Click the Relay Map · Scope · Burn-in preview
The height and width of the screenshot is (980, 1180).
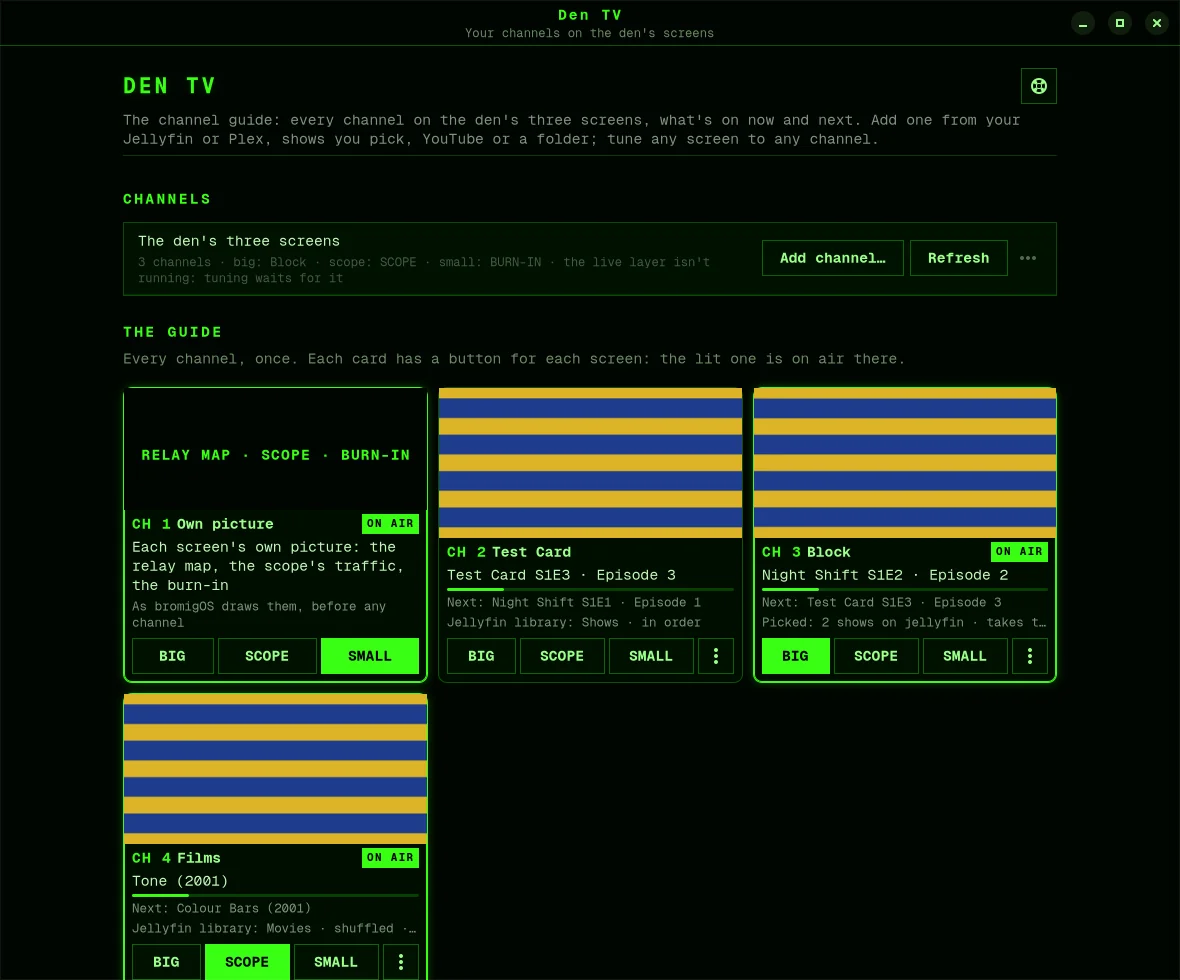pos(275,449)
